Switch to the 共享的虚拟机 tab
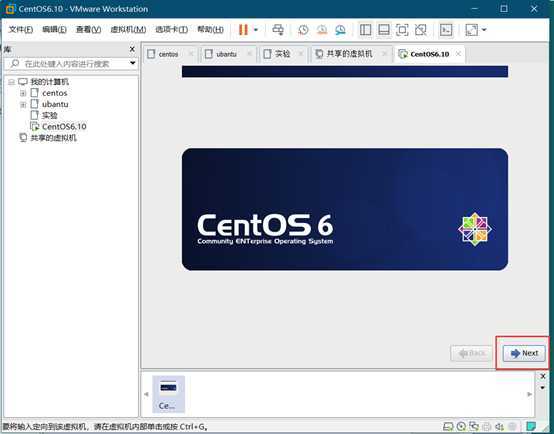The height and width of the screenshot is (434, 554). 349,54
